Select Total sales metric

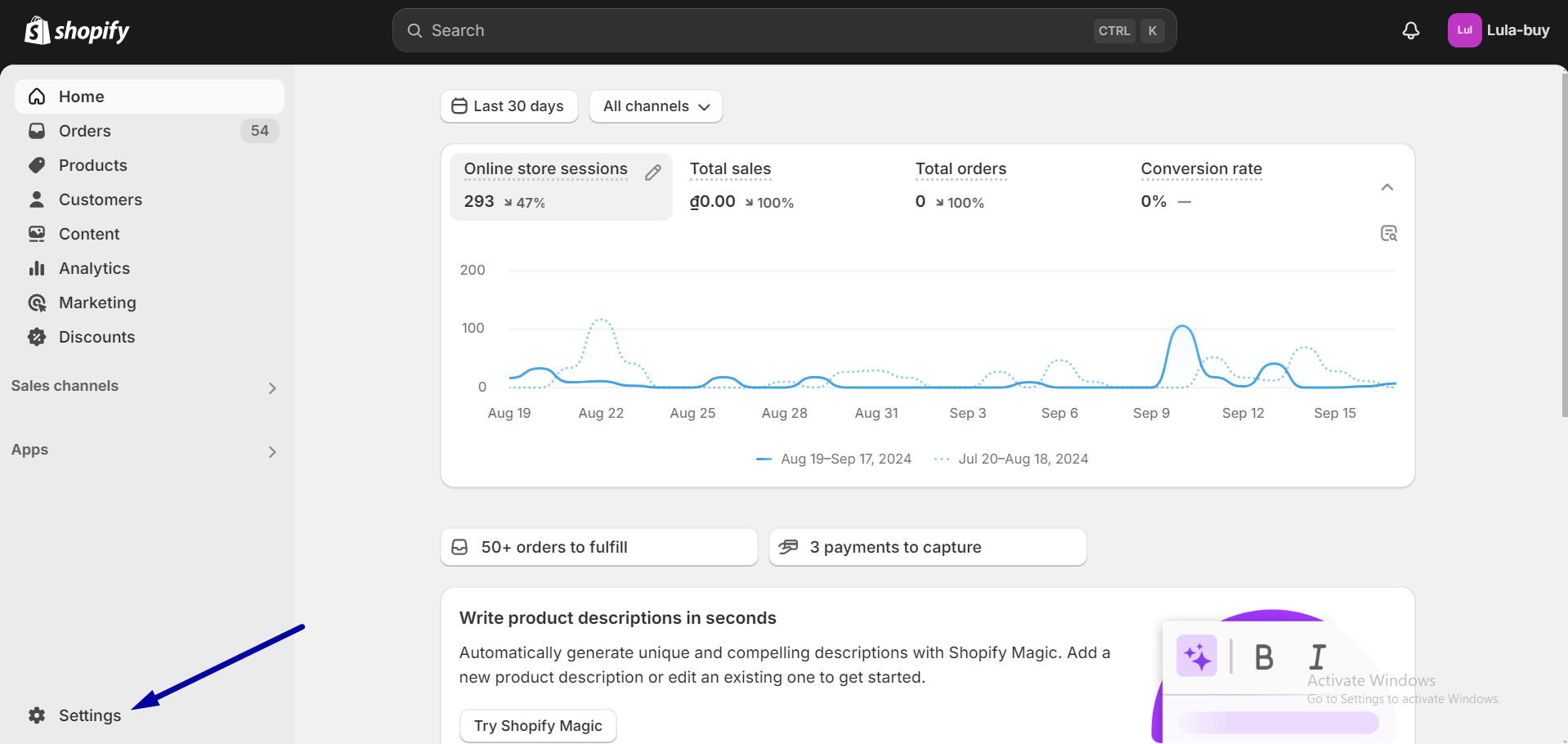click(785, 186)
